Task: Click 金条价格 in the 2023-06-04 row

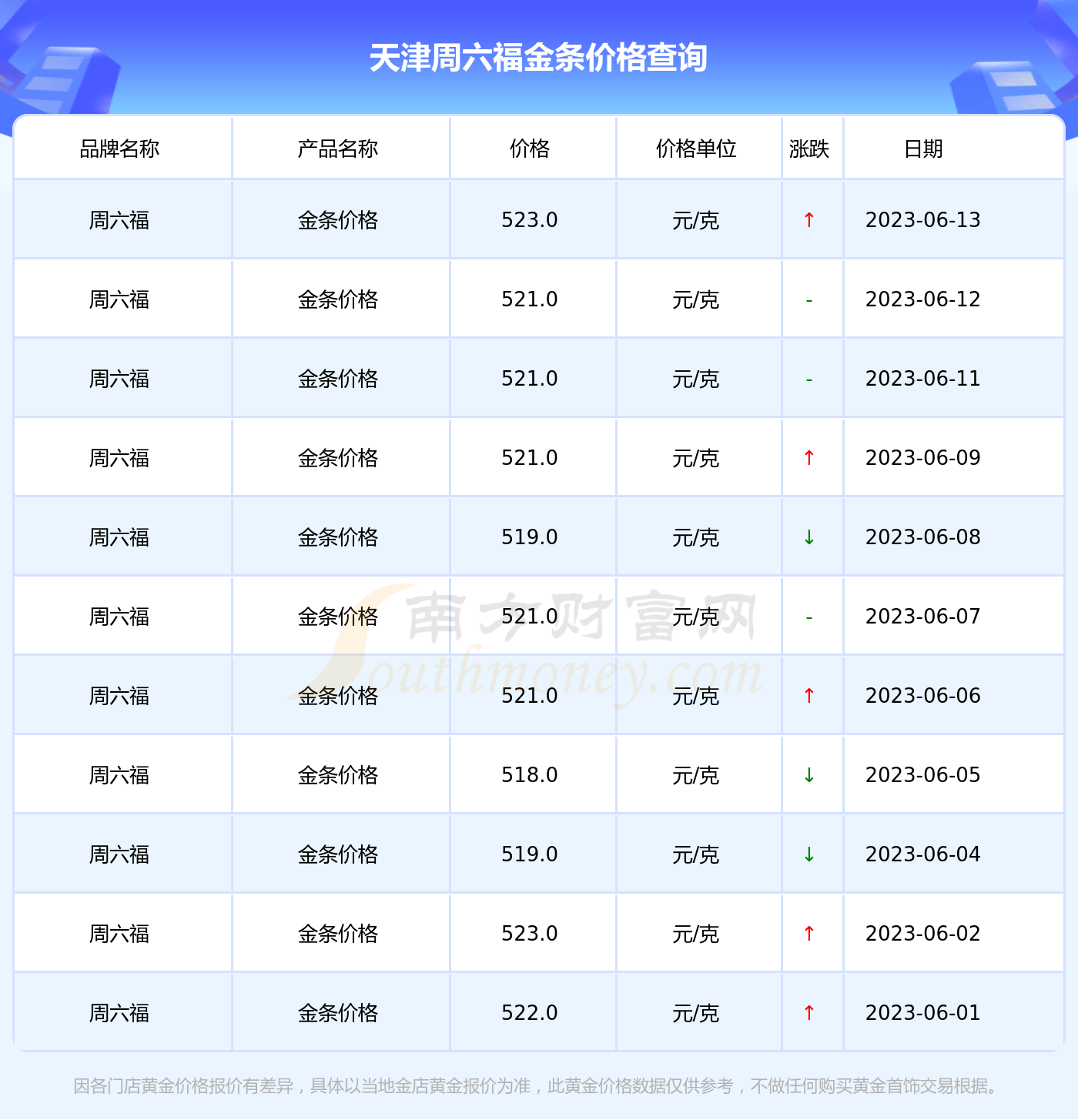Action: (x=338, y=855)
